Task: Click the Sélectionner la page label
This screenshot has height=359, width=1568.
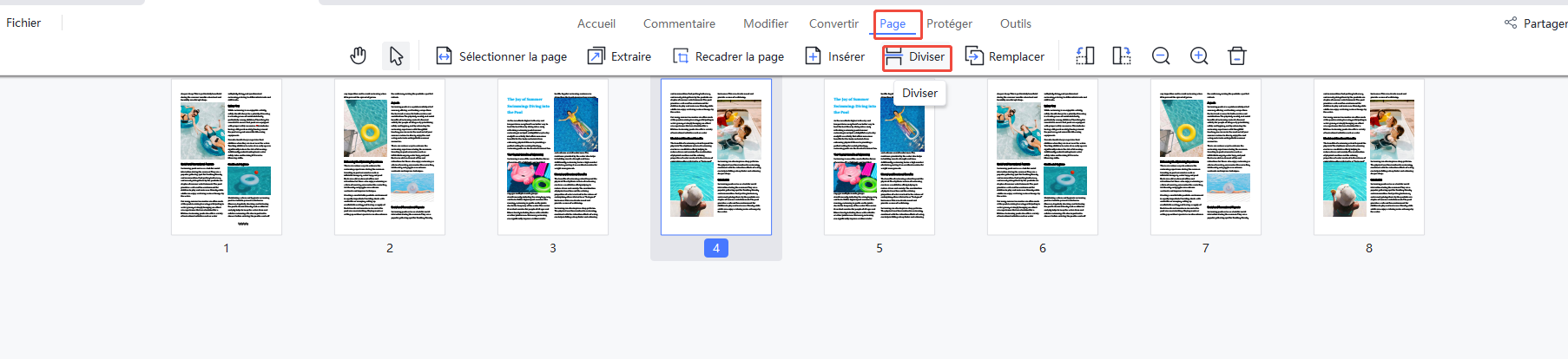Action: 513,56
